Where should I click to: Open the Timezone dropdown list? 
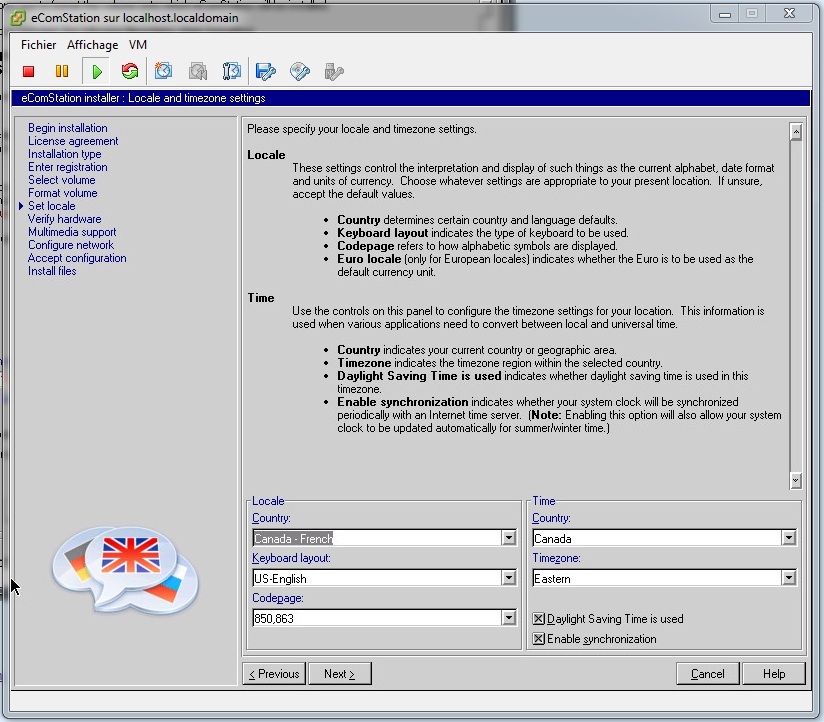[789, 578]
